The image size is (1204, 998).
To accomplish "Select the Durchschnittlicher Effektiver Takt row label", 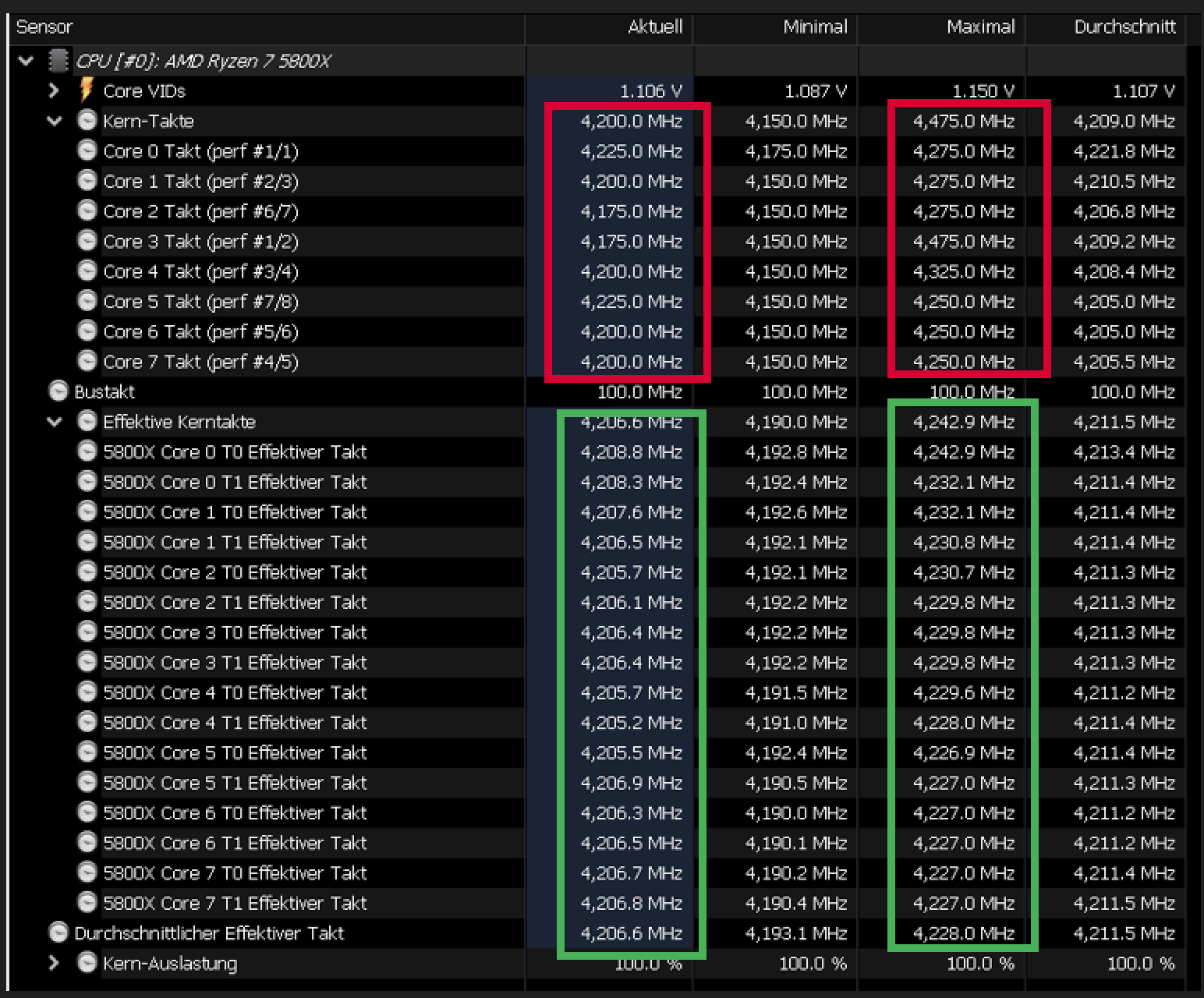I will 209,933.
